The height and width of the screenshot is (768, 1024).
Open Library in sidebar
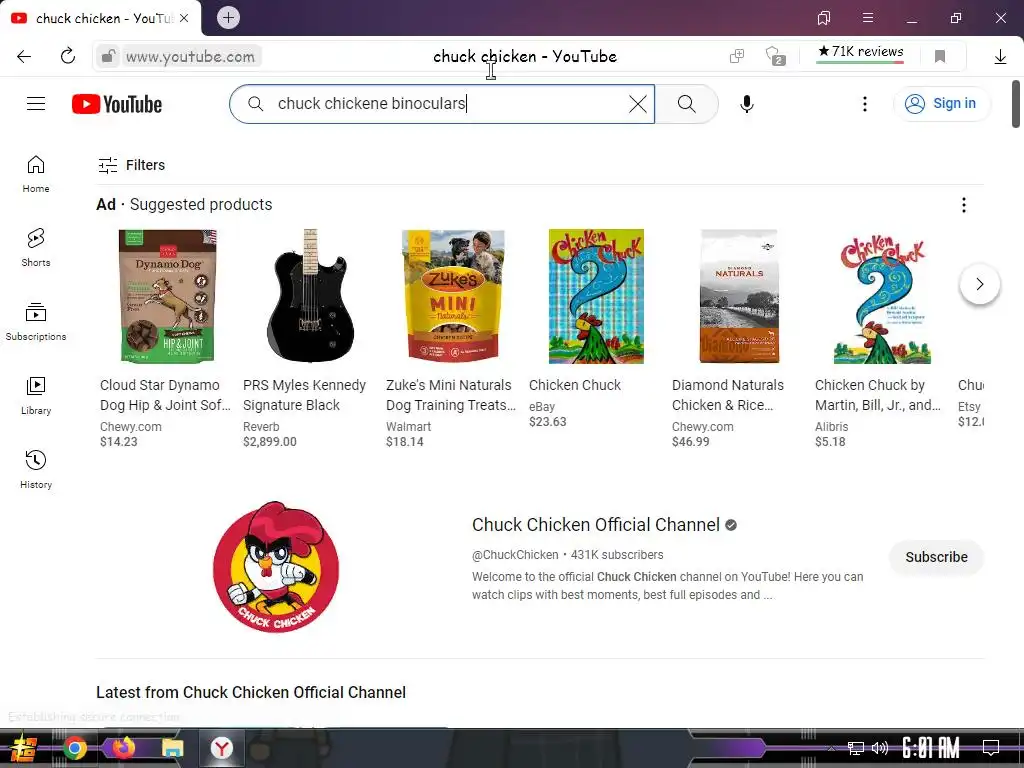[36, 396]
